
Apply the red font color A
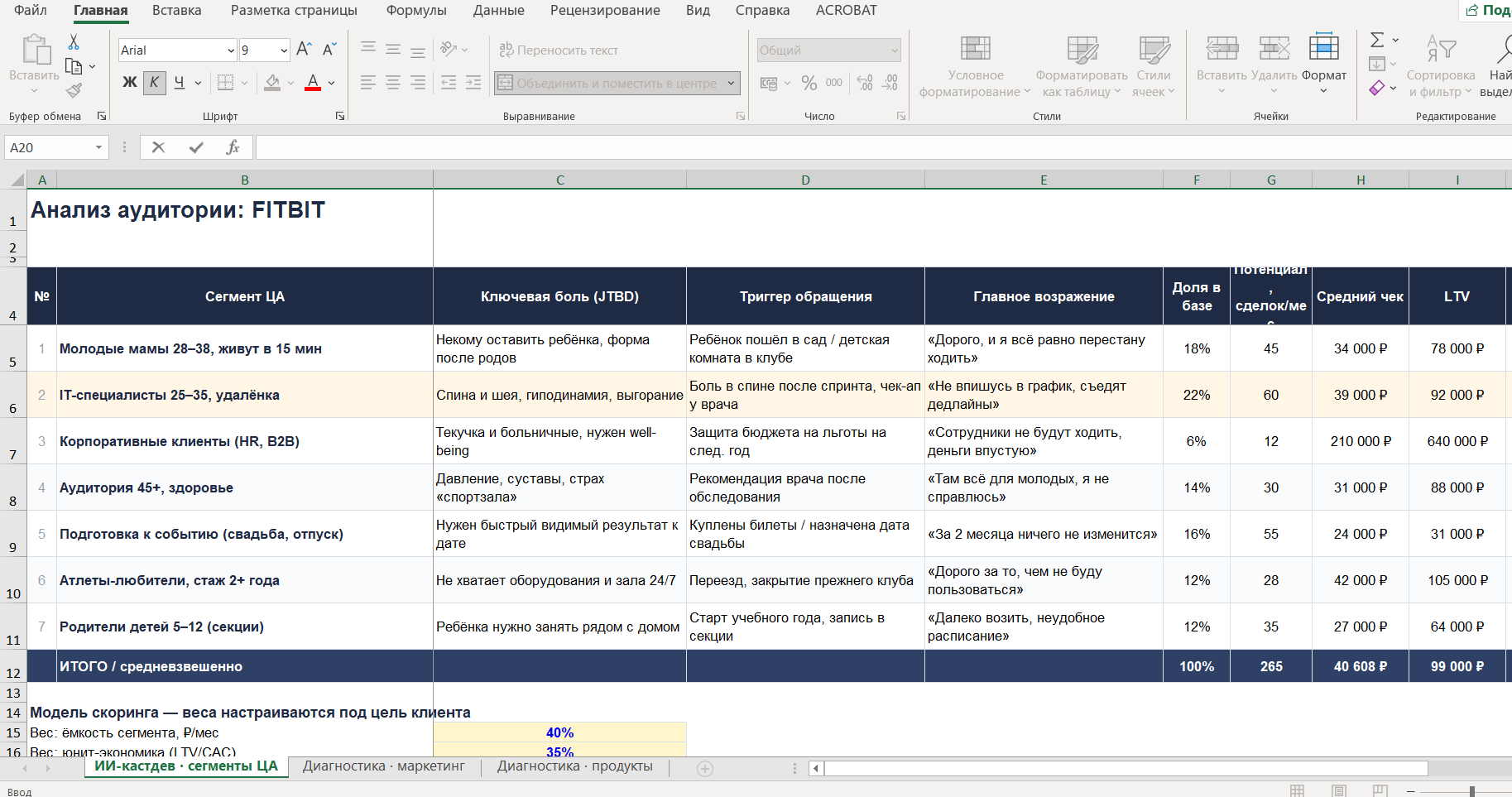click(x=313, y=83)
